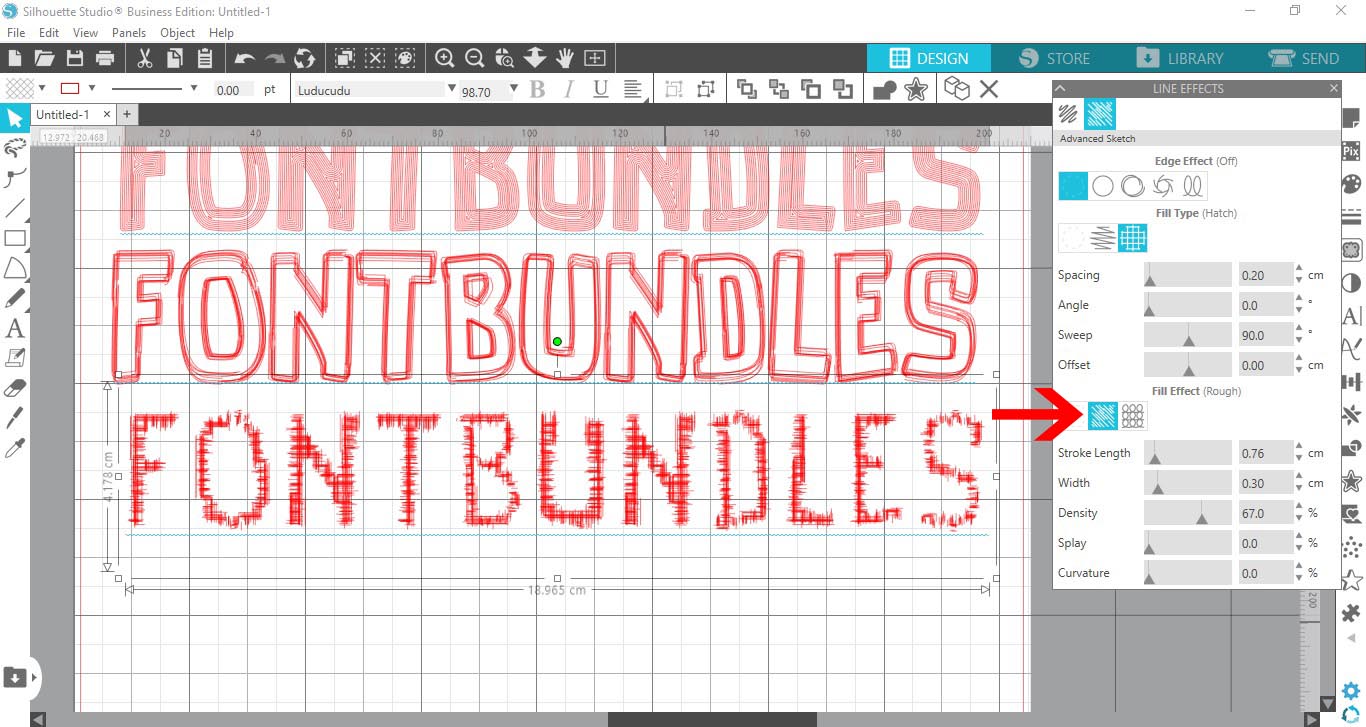The width and height of the screenshot is (1366, 727).
Task: Open the File menu
Action: pyautogui.click(x=16, y=32)
